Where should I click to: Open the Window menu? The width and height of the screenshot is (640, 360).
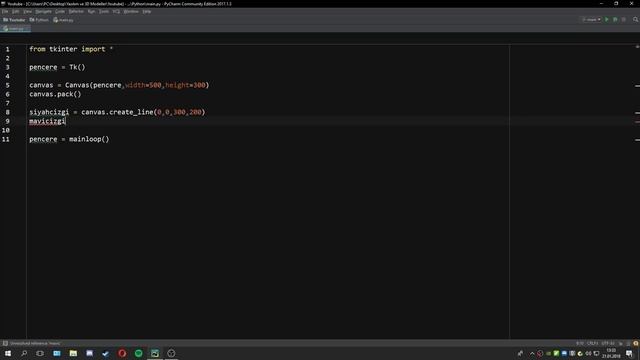point(131,11)
